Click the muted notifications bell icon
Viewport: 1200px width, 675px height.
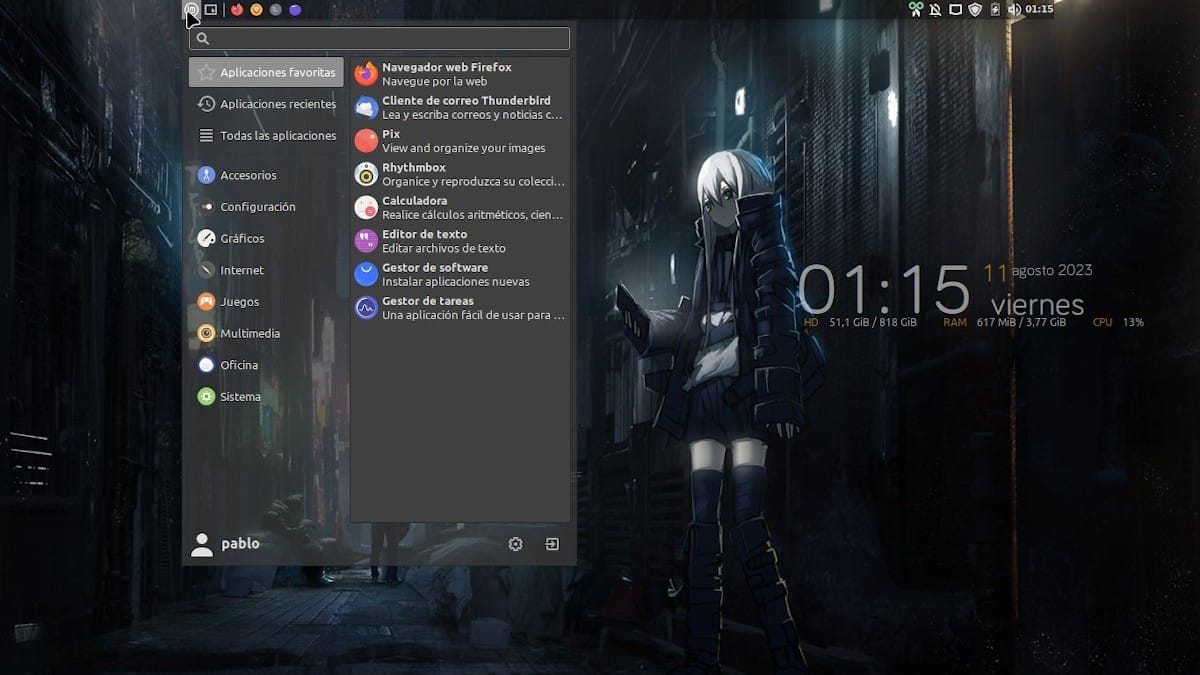point(935,9)
